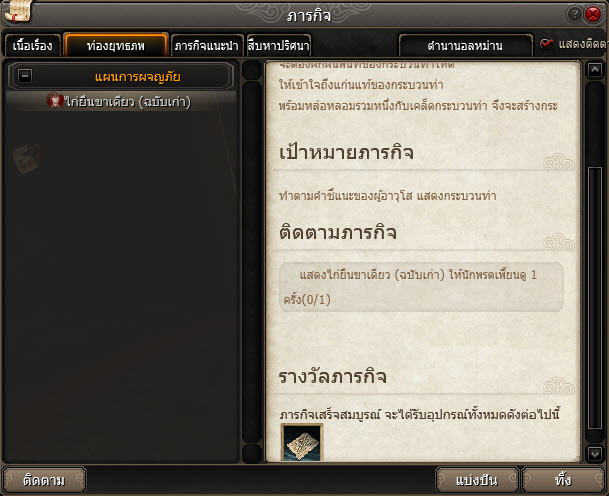Click the reward scroll item thumbnail
The image size is (609, 496).
point(302,442)
